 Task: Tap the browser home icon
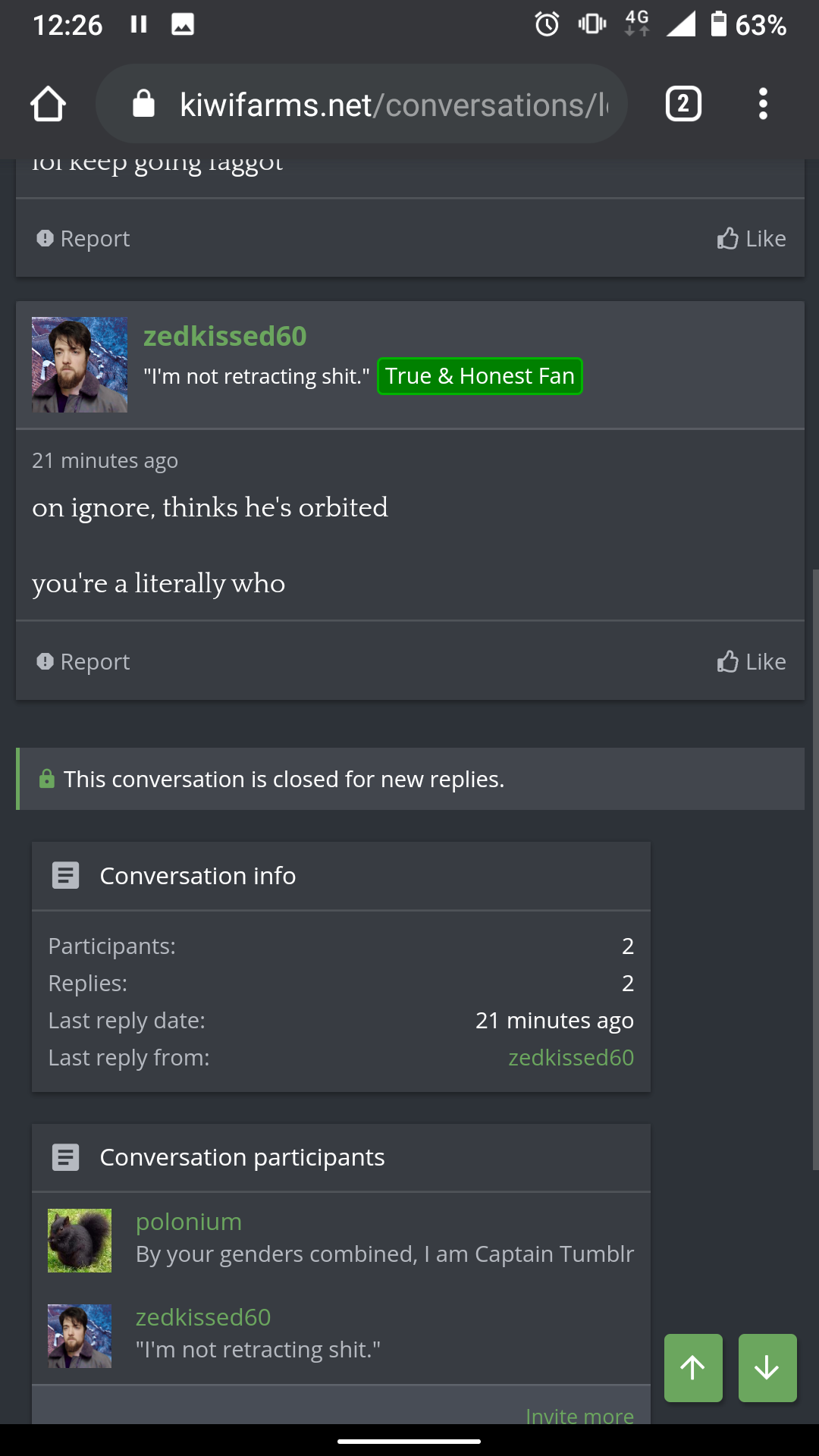(x=48, y=104)
